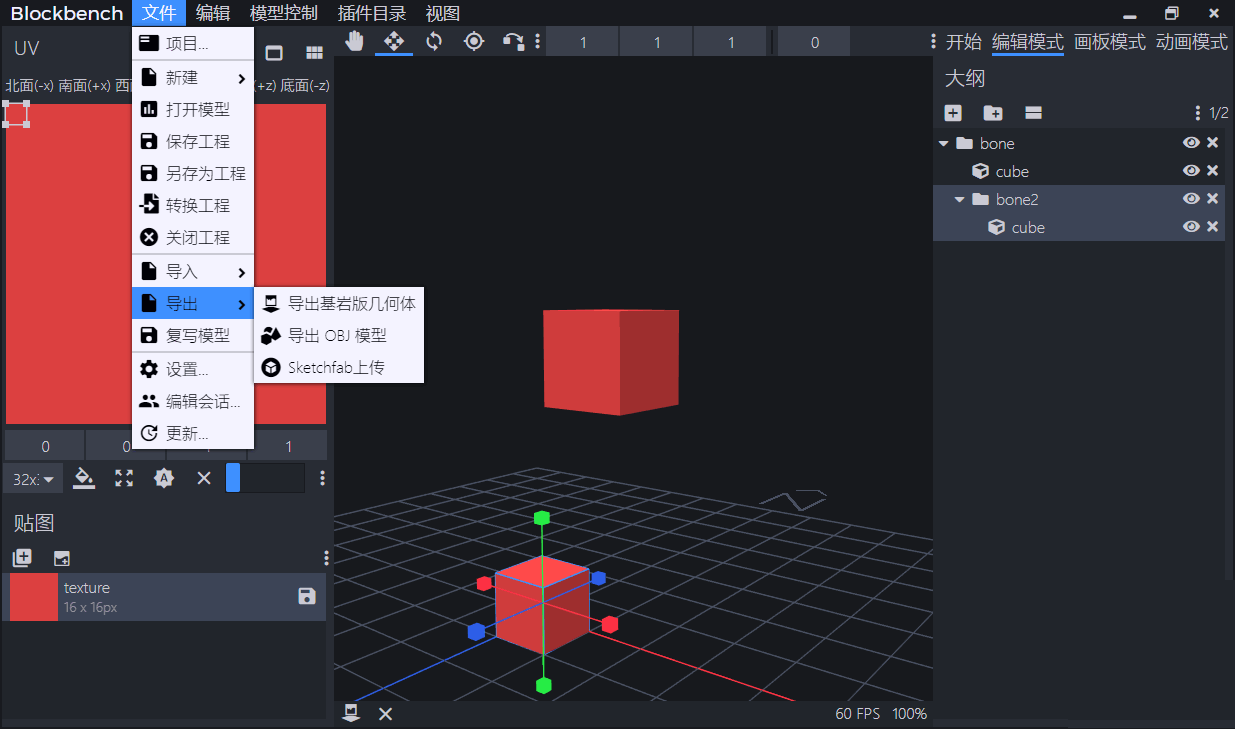
Task: Select the Rotate tool icon
Action: [434, 41]
